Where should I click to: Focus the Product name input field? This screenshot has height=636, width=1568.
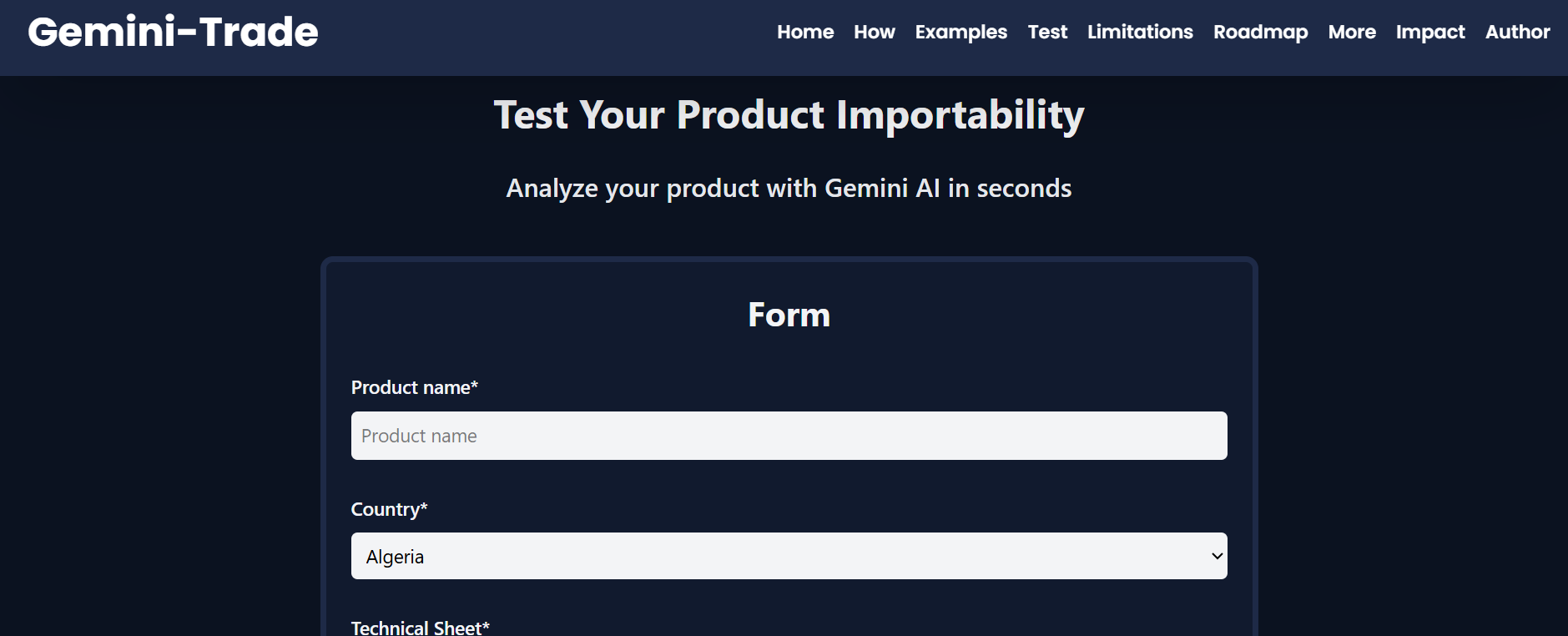[x=789, y=436]
